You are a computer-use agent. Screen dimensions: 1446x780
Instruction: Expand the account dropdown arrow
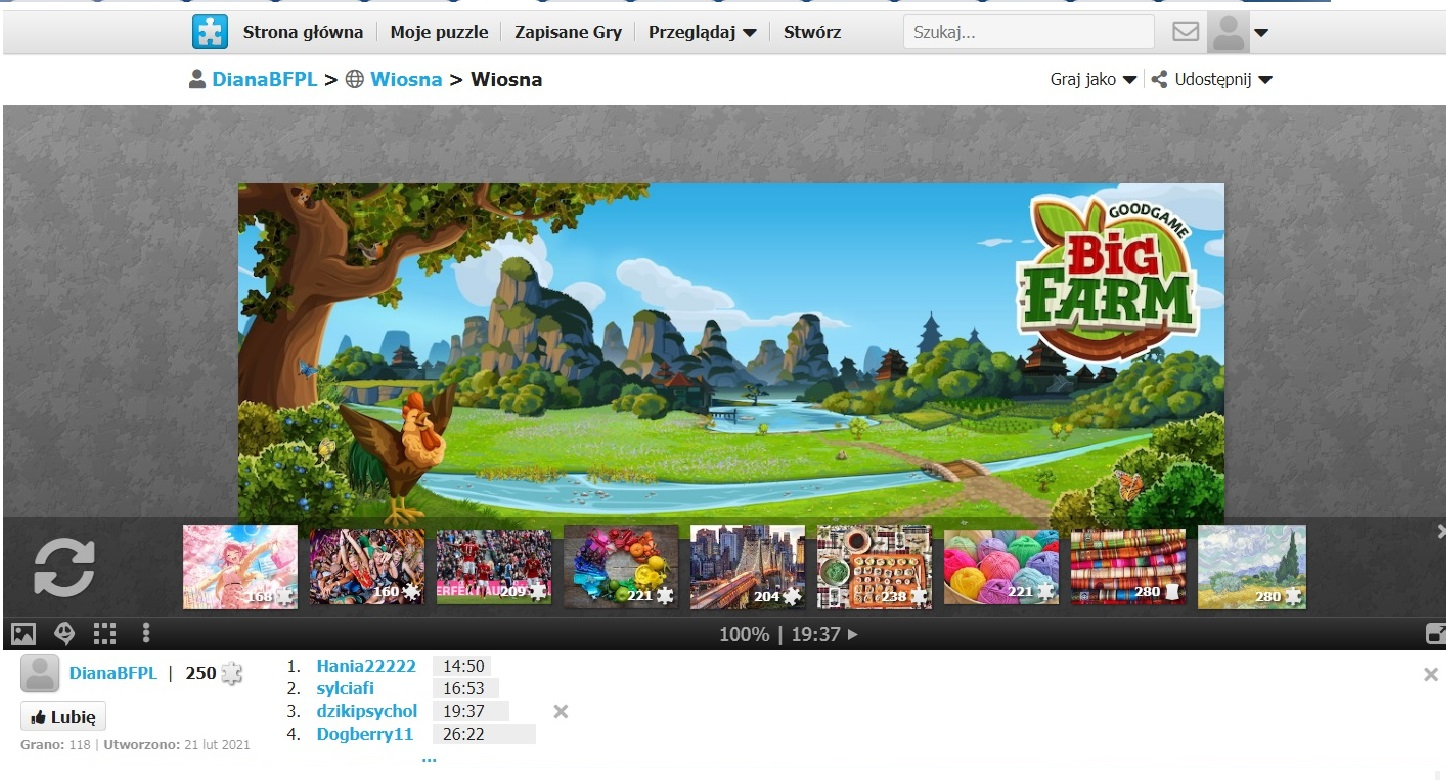click(1261, 33)
